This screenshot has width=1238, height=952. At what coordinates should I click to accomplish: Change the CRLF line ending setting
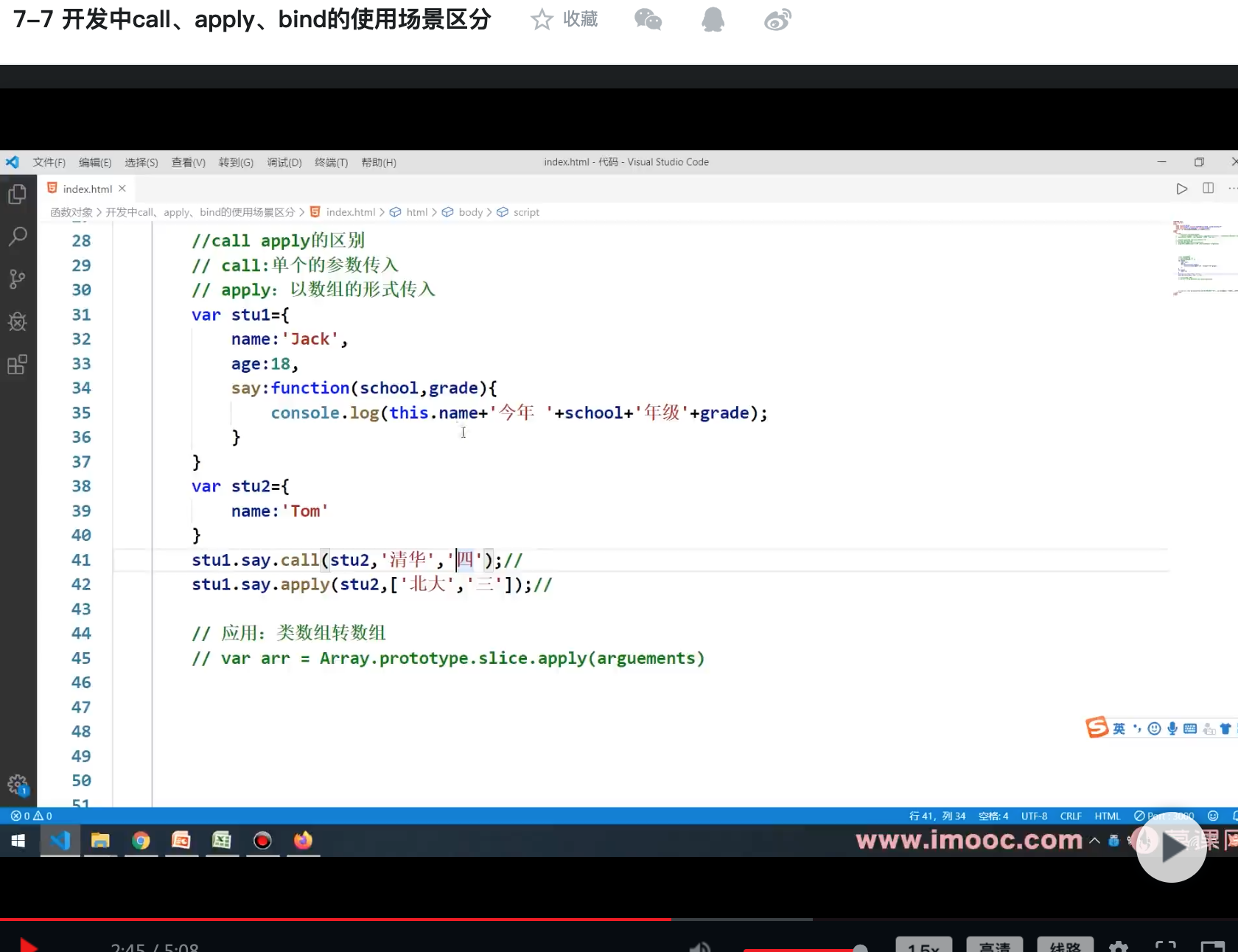1071,816
